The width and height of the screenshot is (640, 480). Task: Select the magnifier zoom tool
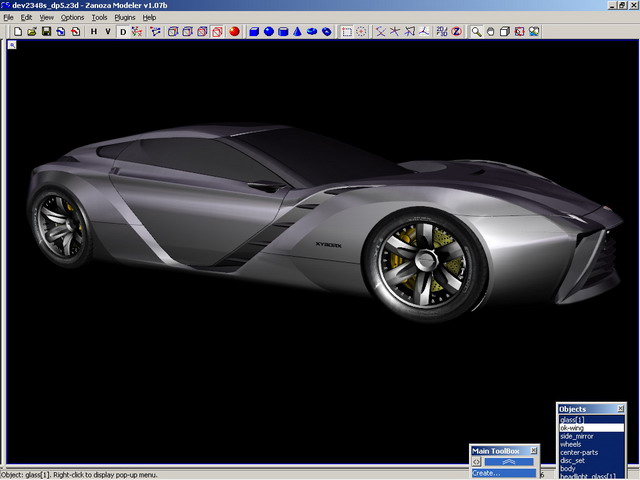pos(477,31)
